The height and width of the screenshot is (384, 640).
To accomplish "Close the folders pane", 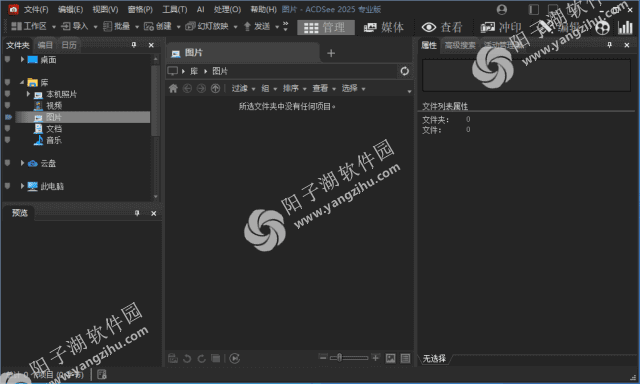I will 151,45.
